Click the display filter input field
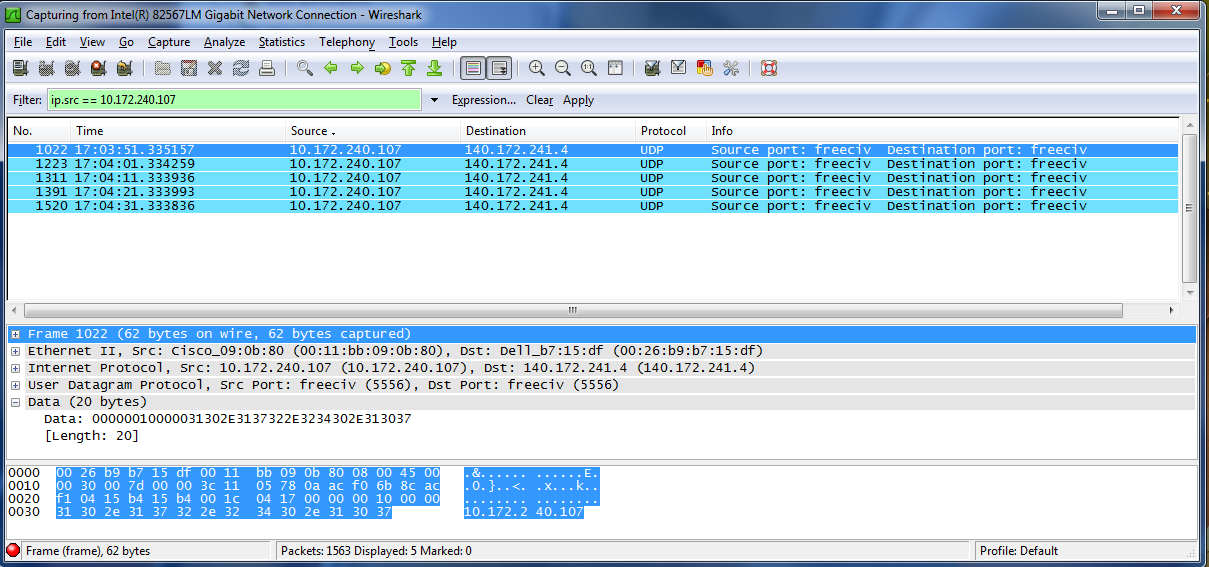The image size is (1209, 567). [x=234, y=100]
